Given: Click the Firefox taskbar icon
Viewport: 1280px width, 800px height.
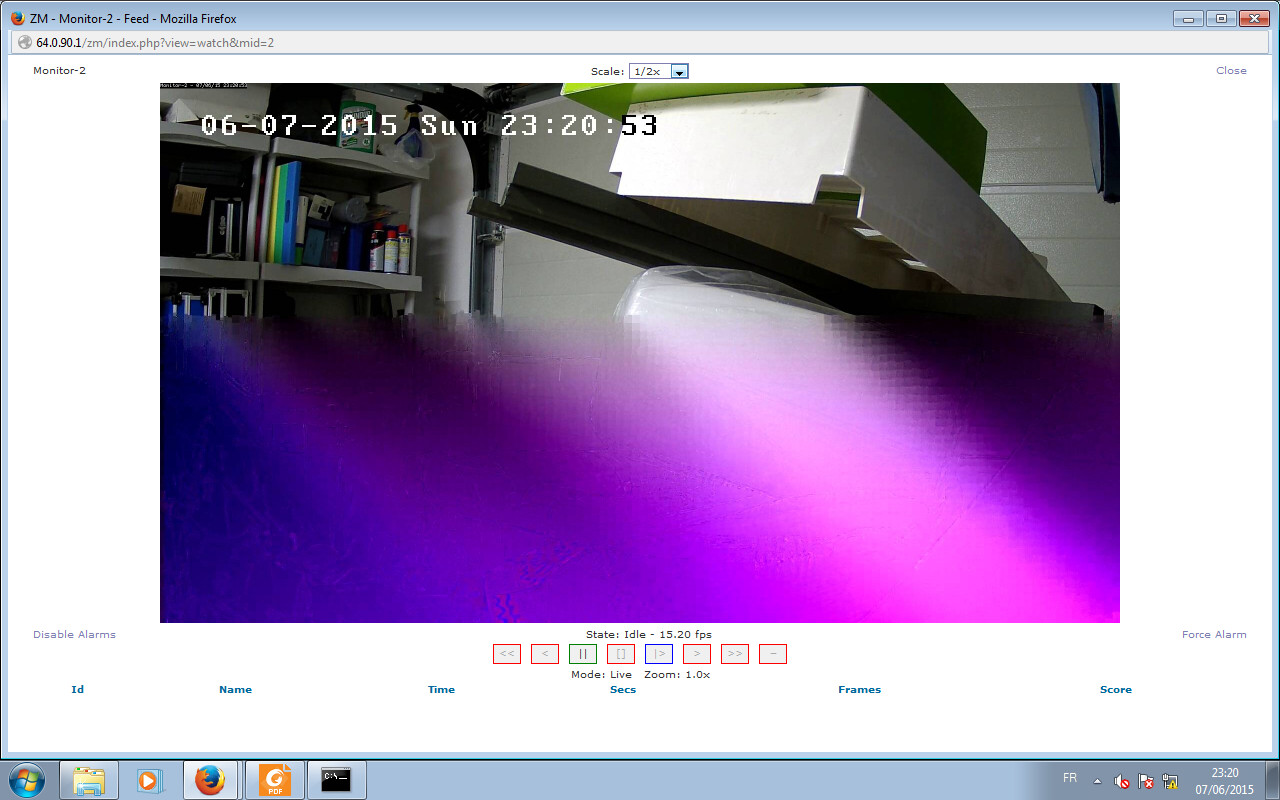Looking at the screenshot, I should tap(211, 780).
